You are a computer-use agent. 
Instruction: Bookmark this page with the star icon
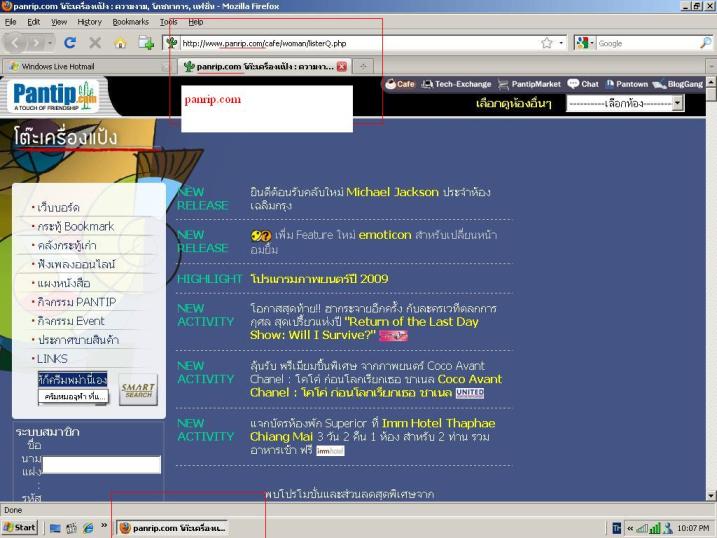[546, 43]
